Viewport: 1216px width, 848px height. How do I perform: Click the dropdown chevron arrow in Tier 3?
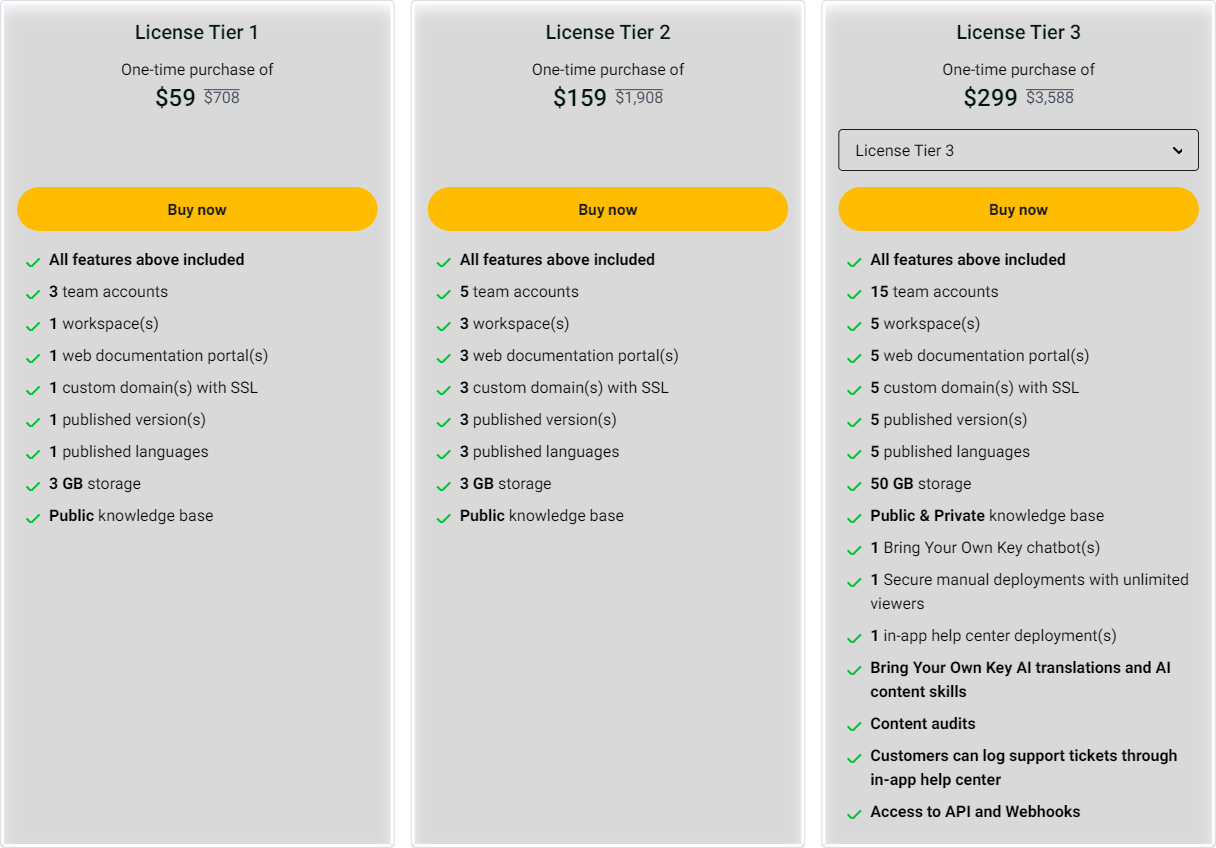[x=1177, y=151]
